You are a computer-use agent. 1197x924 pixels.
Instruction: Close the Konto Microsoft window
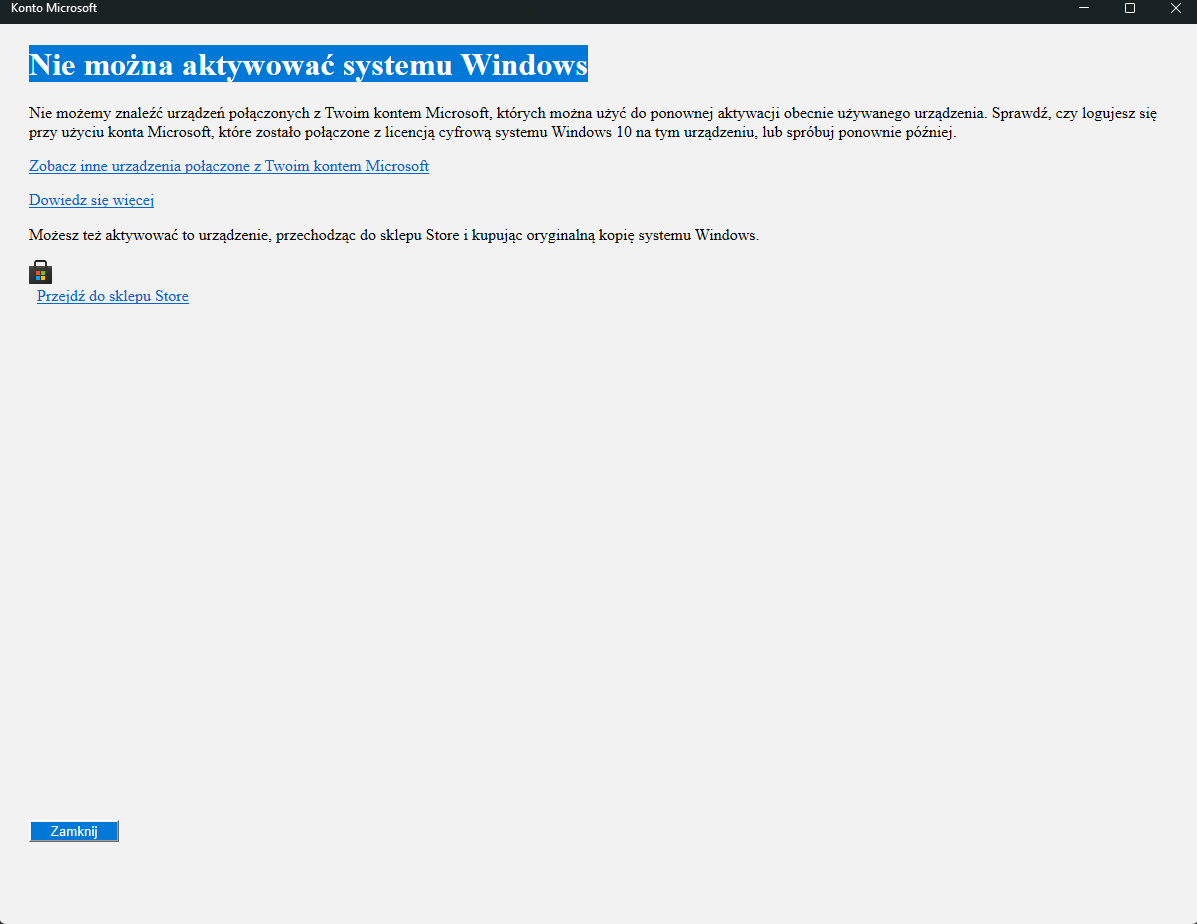tap(1176, 8)
